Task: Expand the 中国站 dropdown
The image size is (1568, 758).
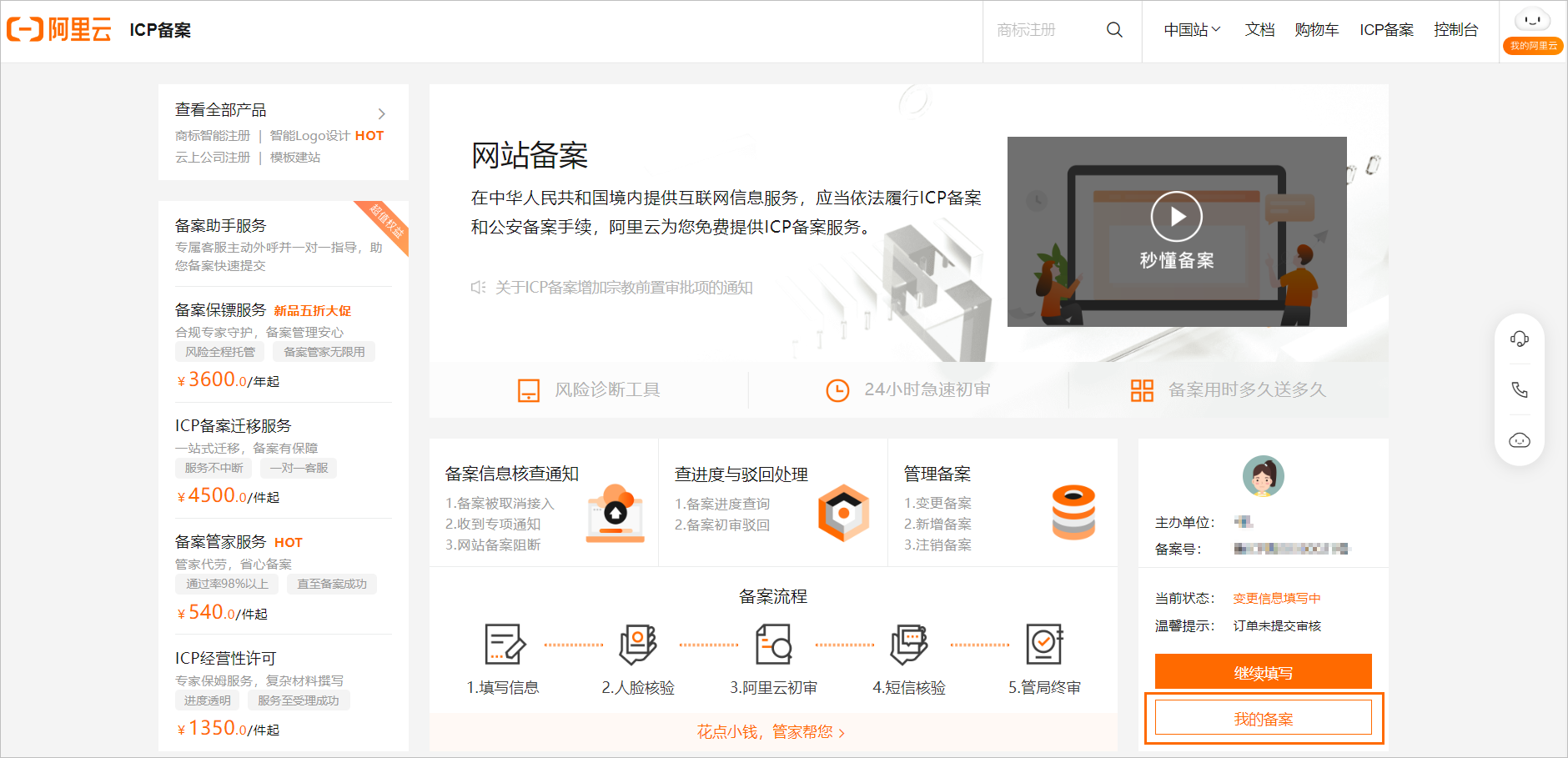Action: point(1191,29)
